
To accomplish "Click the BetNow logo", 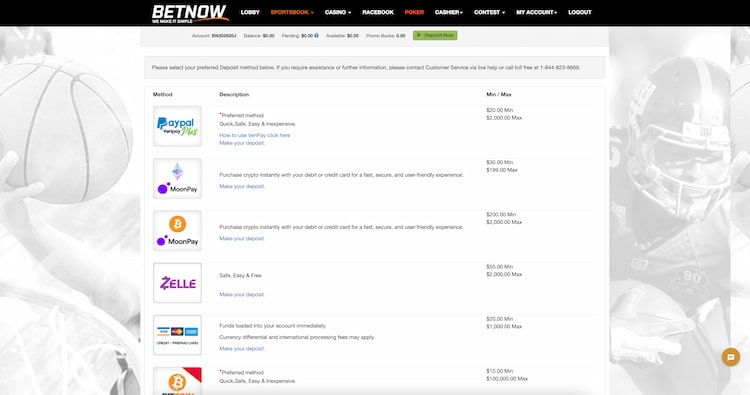I will click(x=190, y=13).
